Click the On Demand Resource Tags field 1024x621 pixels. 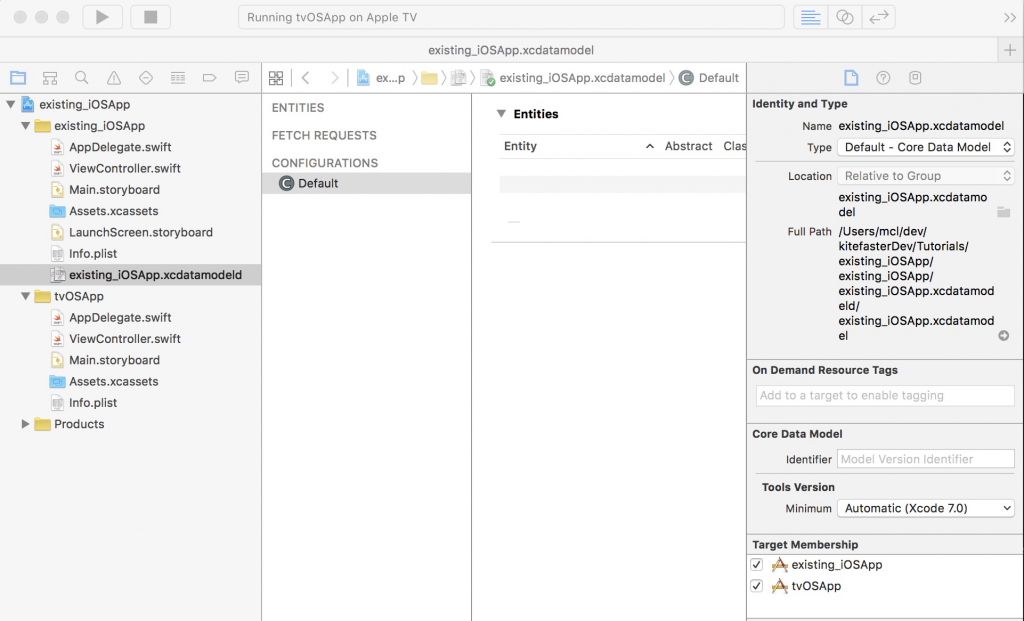[885, 396]
